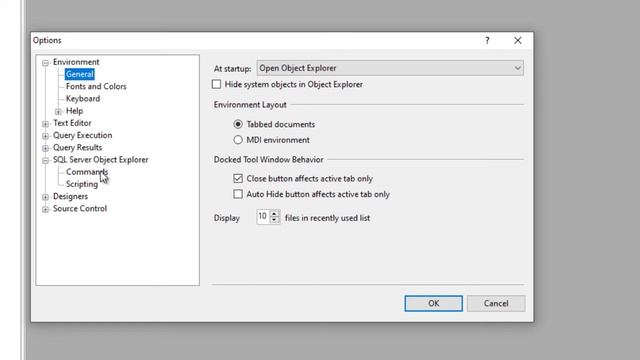Uncheck Close button affects active tab only
Viewport: 640px width, 360px height.
click(x=238, y=178)
